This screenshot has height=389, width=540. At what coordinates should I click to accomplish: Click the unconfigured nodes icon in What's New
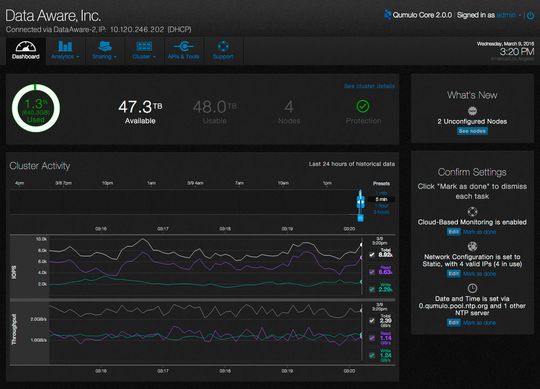coord(472,111)
